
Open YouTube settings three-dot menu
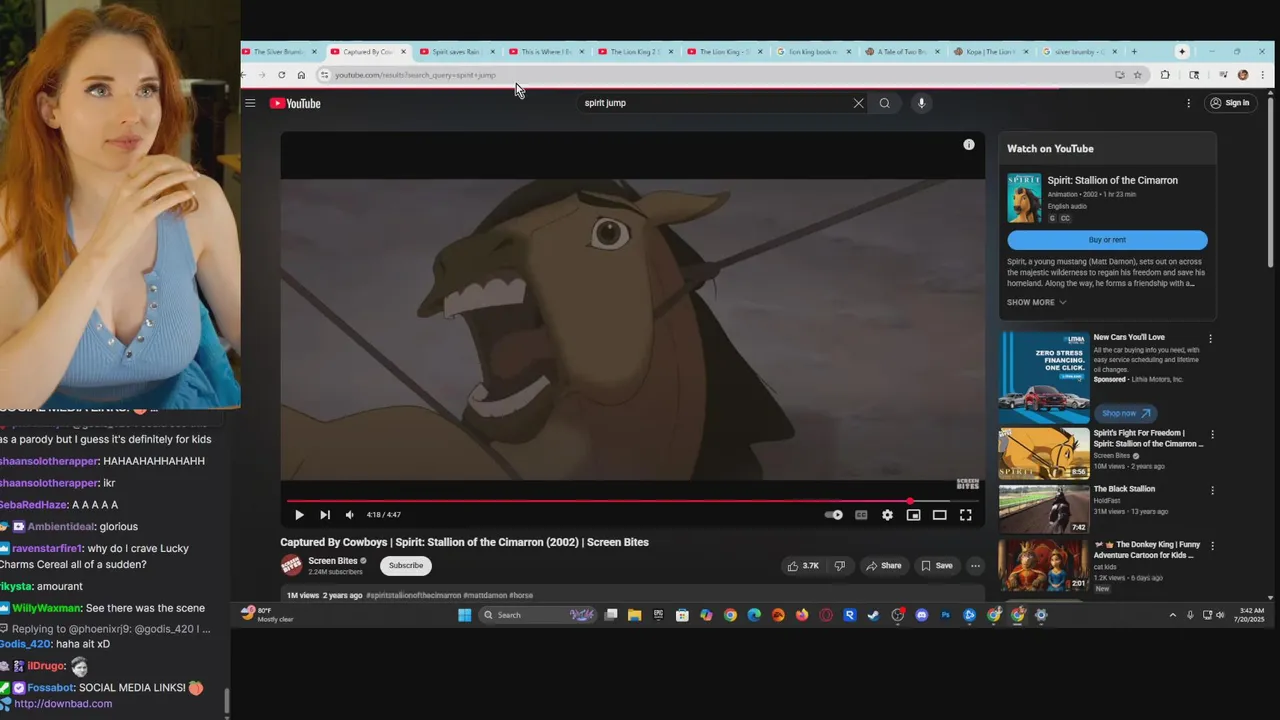[1188, 103]
